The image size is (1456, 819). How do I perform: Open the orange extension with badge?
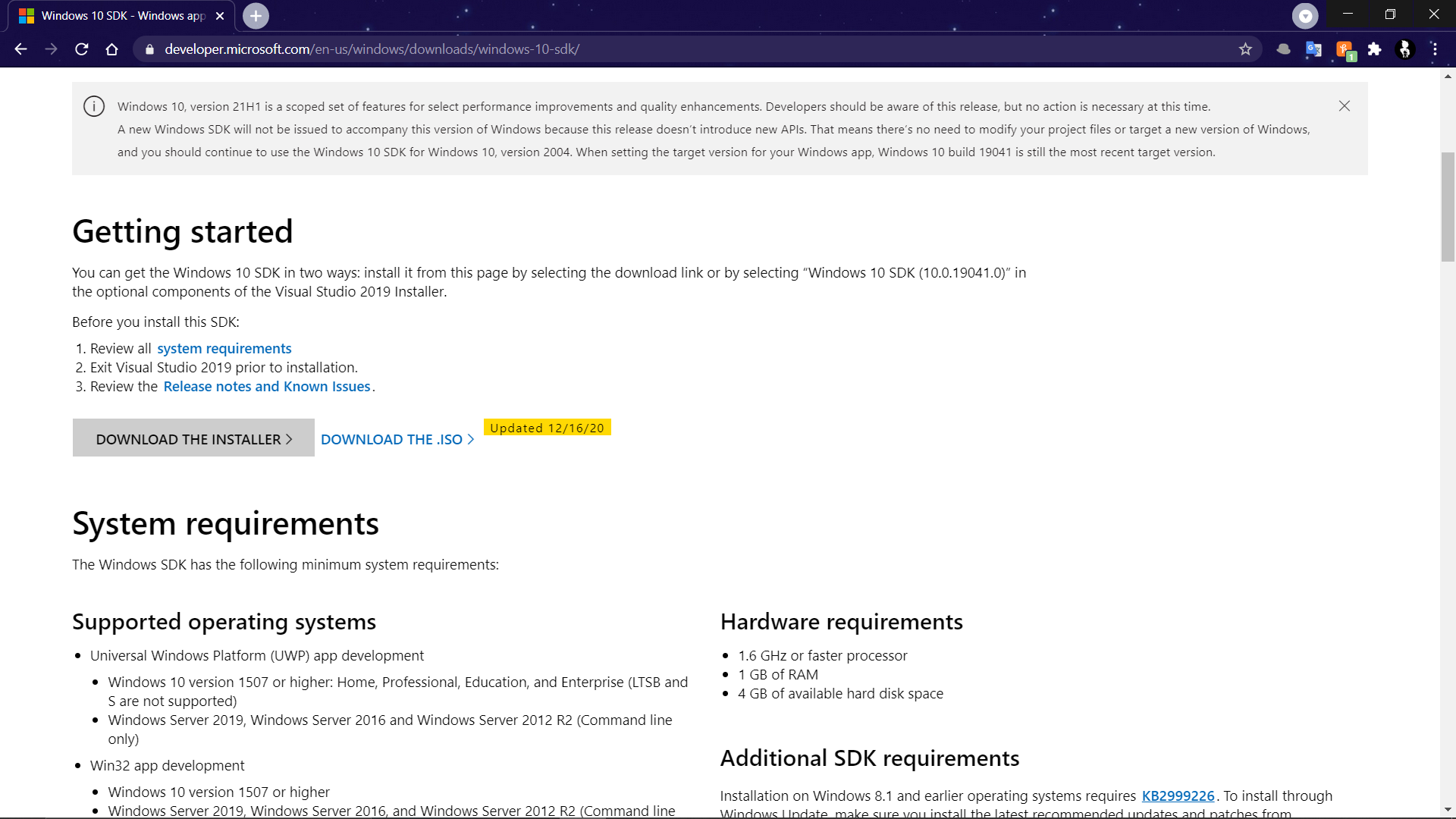pos(1345,51)
